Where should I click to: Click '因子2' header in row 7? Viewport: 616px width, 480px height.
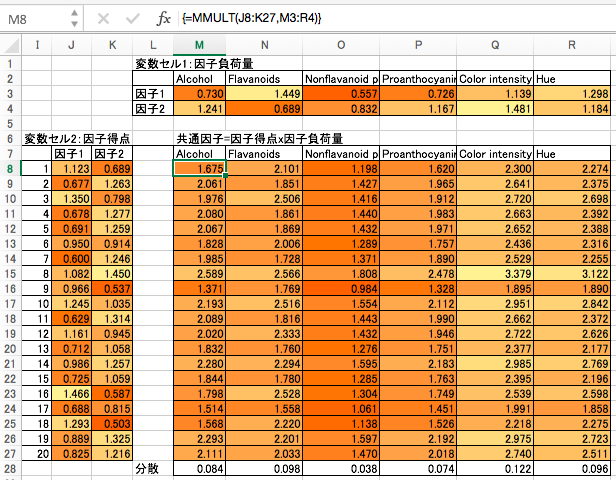[112, 154]
